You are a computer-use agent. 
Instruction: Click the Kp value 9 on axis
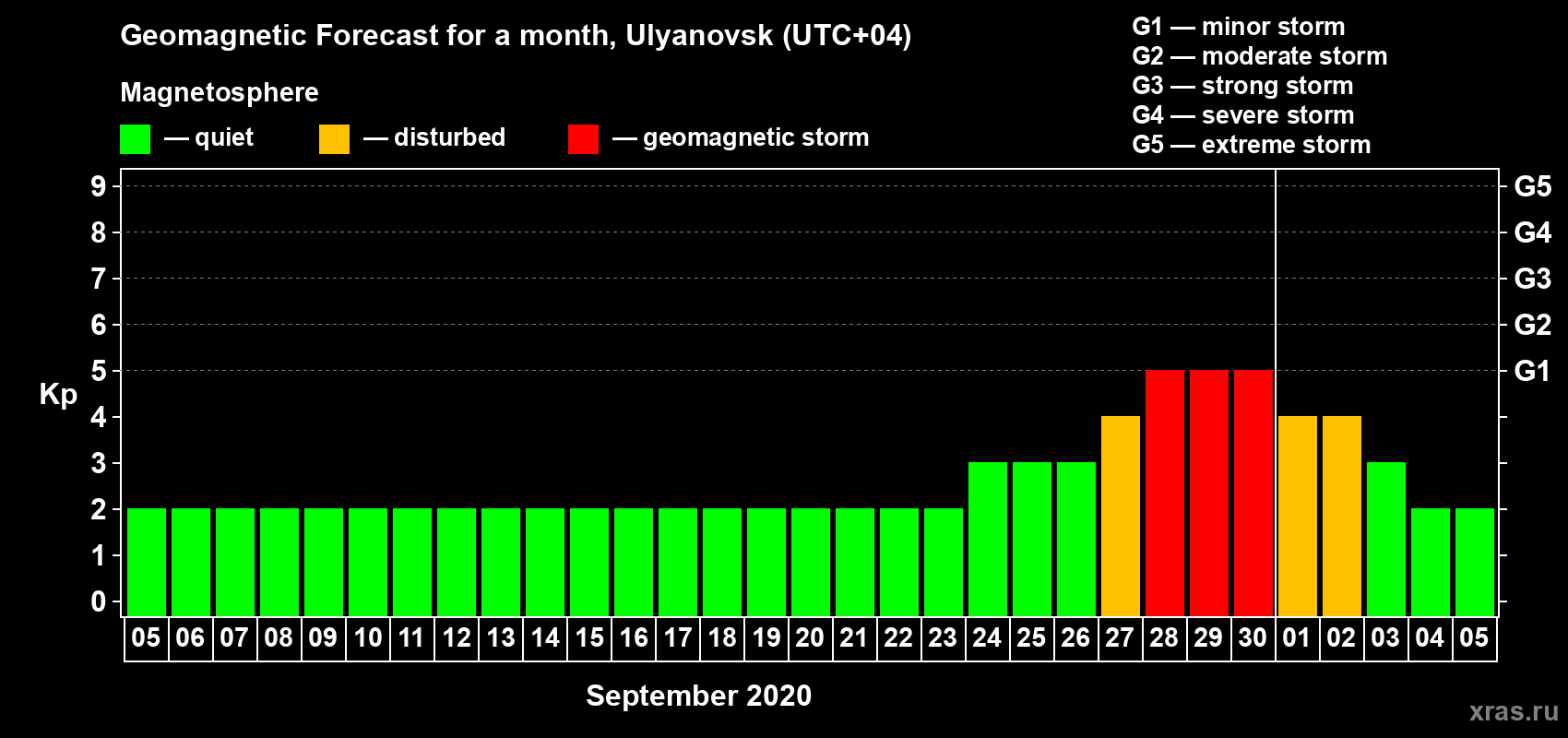(x=99, y=186)
